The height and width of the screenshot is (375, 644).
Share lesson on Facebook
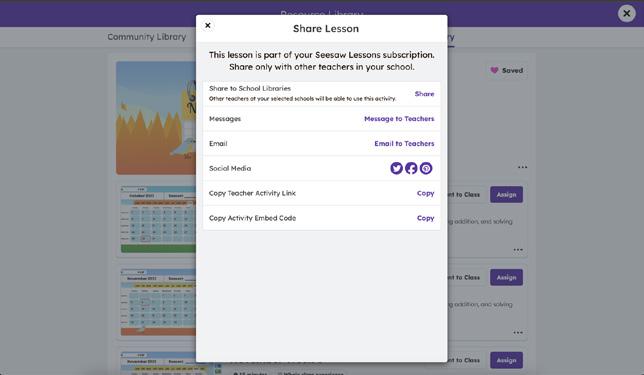(x=411, y=168)
